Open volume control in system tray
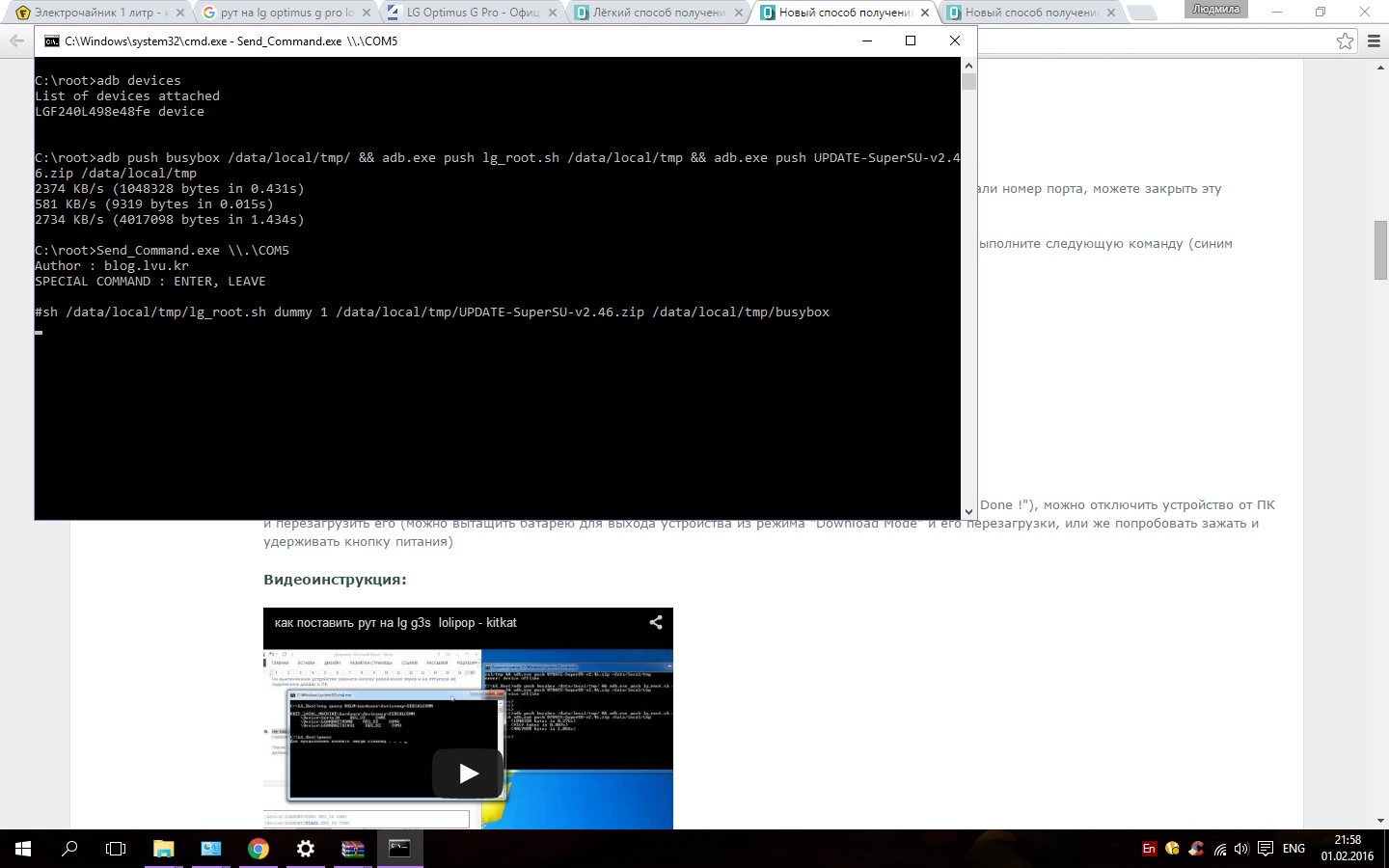The height and width of the screenshot is (868, 1389). pyautogui.click(x=1241, y=850)
